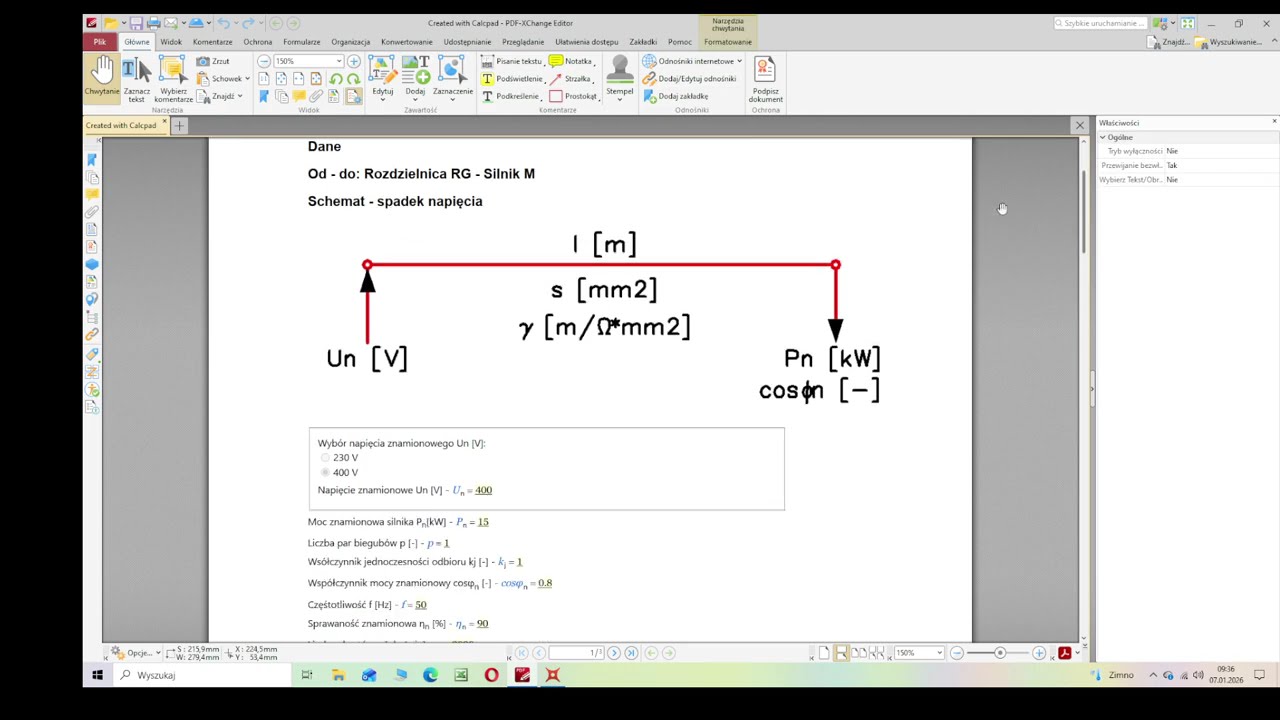The image size is (1280, 720).
Task: Go to the last page
Action: pyautogui.click(x=631, y=653)
